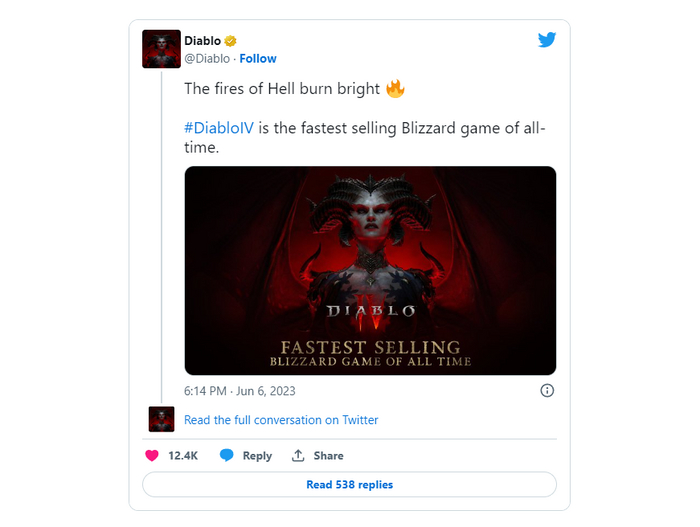Screen dimensions: 700x527
Task: Click the tweet timestamp Jun 6, 2023
Action: (240, 391)
